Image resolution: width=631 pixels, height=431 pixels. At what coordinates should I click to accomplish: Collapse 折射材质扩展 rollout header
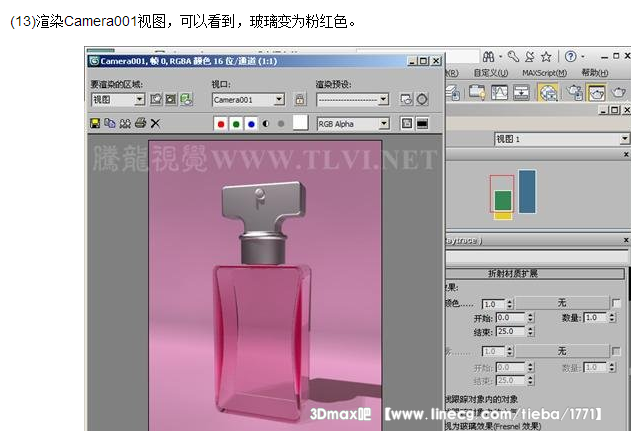535,274
